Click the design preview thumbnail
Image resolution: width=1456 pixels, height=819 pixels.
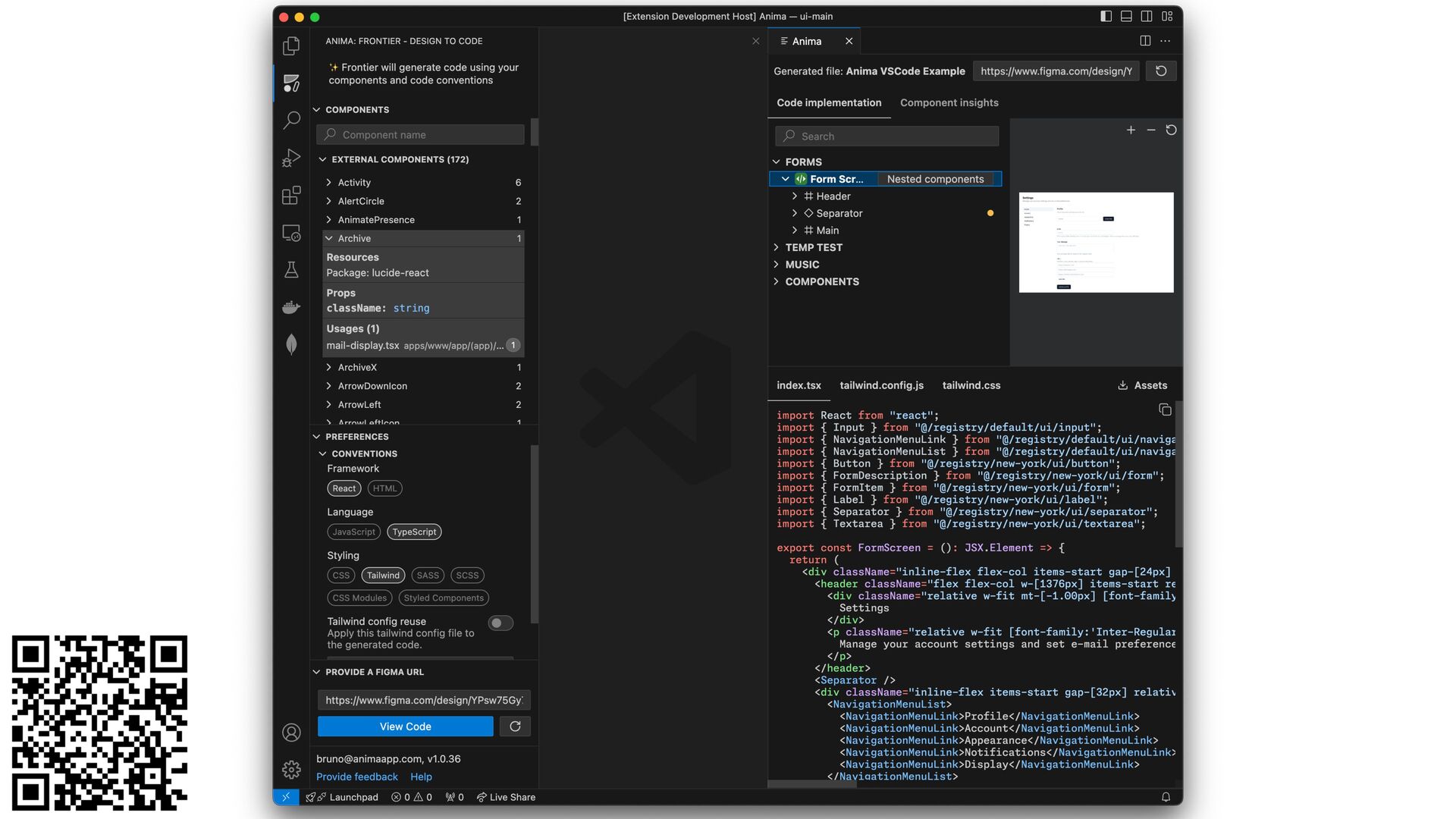[x=1096, y=242]
